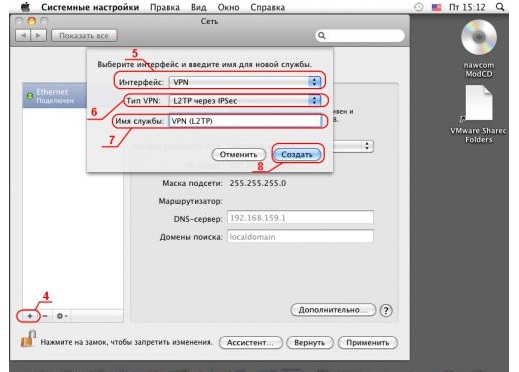This screenshot has height=372, width=519.
Task: Click the Применить button
Action: 368,343
